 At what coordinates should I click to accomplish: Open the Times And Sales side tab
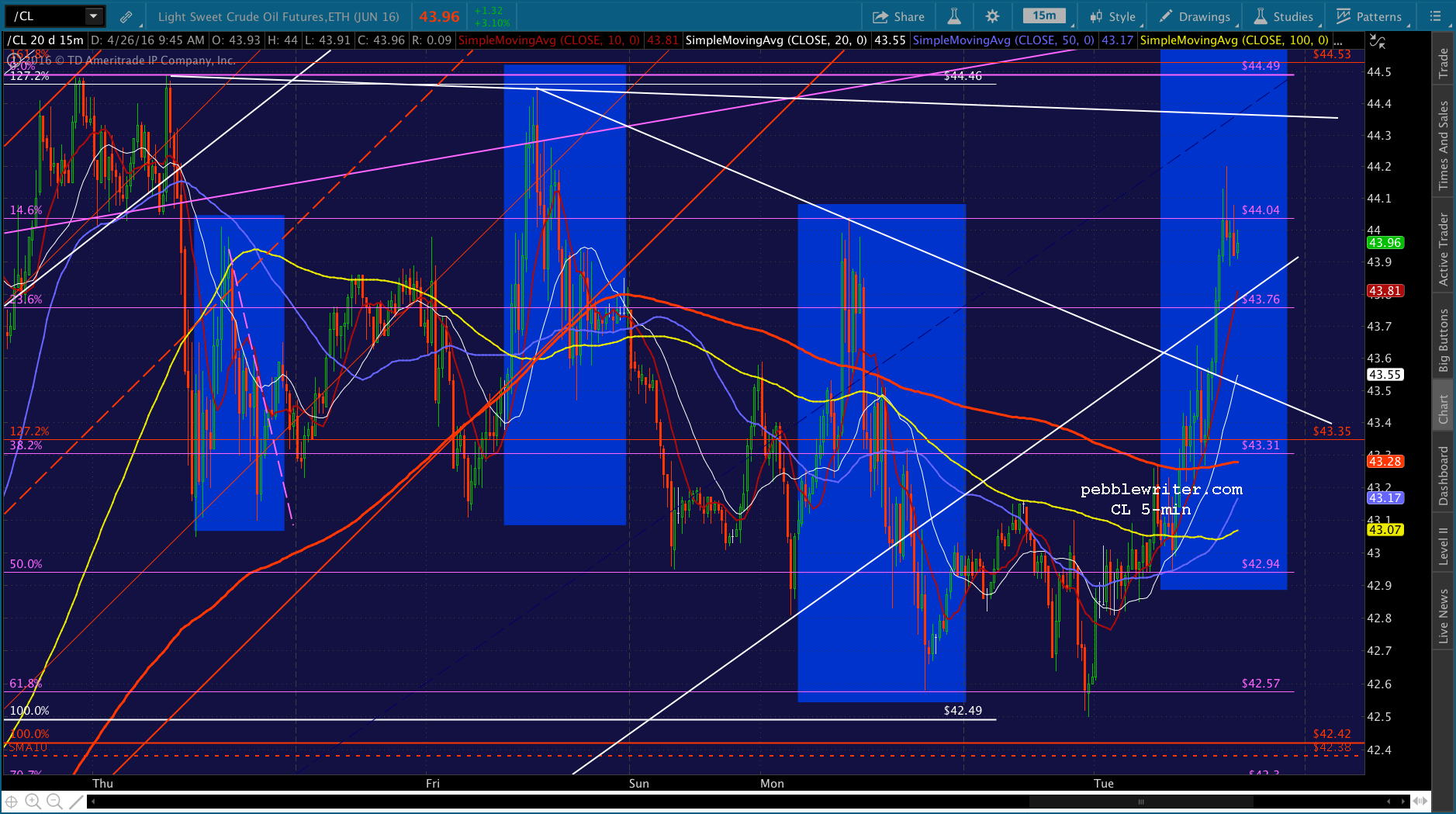pyautogui.click(x=1444, y=145)
